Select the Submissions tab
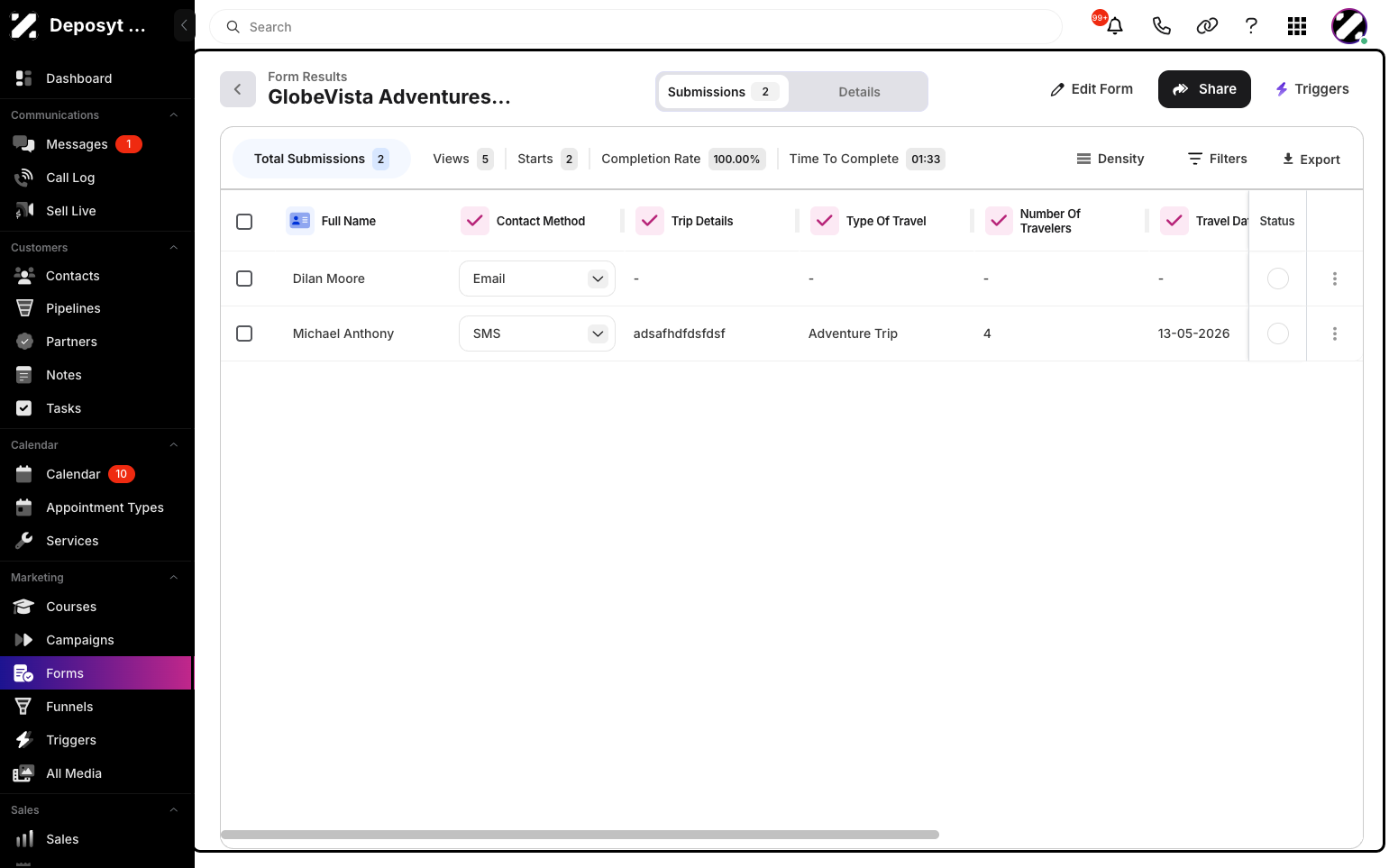Viewport: 1389px width, 868px height. pyautogui.click(x=723, y=92)
